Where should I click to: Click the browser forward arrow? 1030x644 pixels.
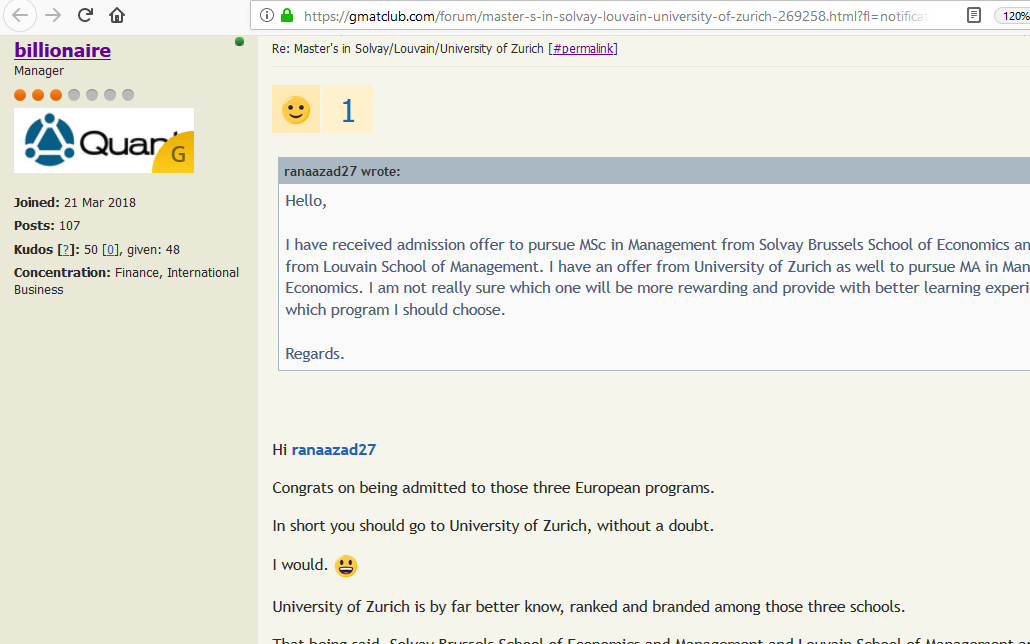(x=53, y=15)
